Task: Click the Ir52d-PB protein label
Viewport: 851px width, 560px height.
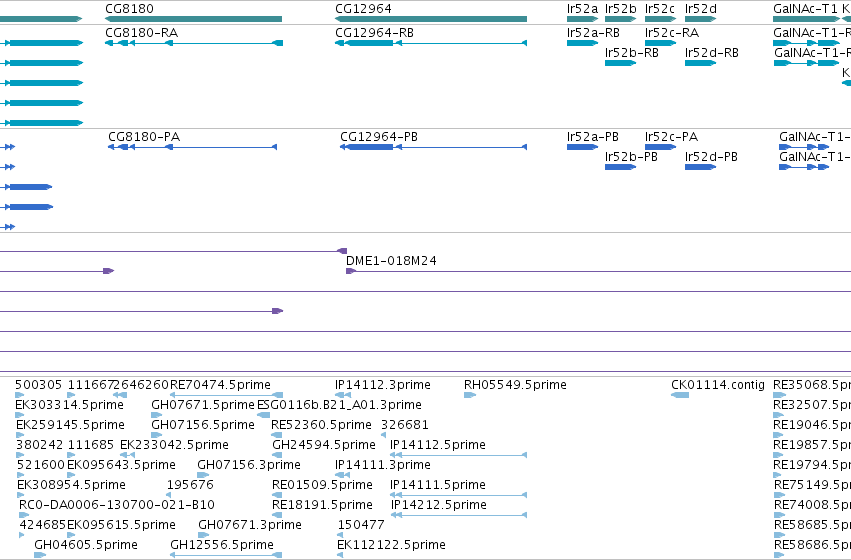Action: [712, 157]
